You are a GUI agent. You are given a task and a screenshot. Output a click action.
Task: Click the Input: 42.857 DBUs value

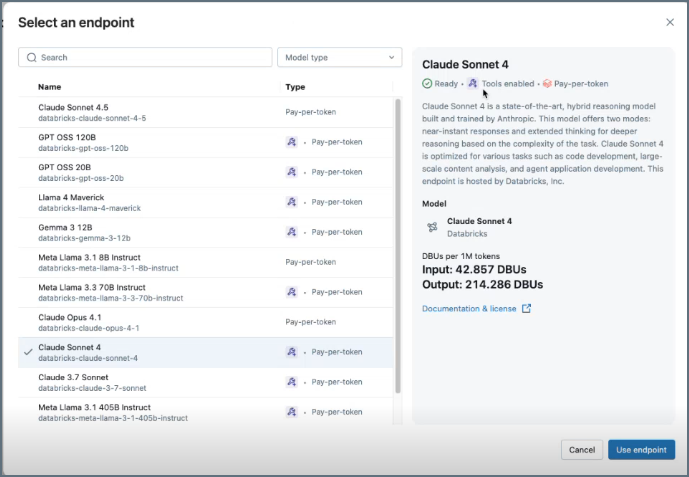point(474,269)
